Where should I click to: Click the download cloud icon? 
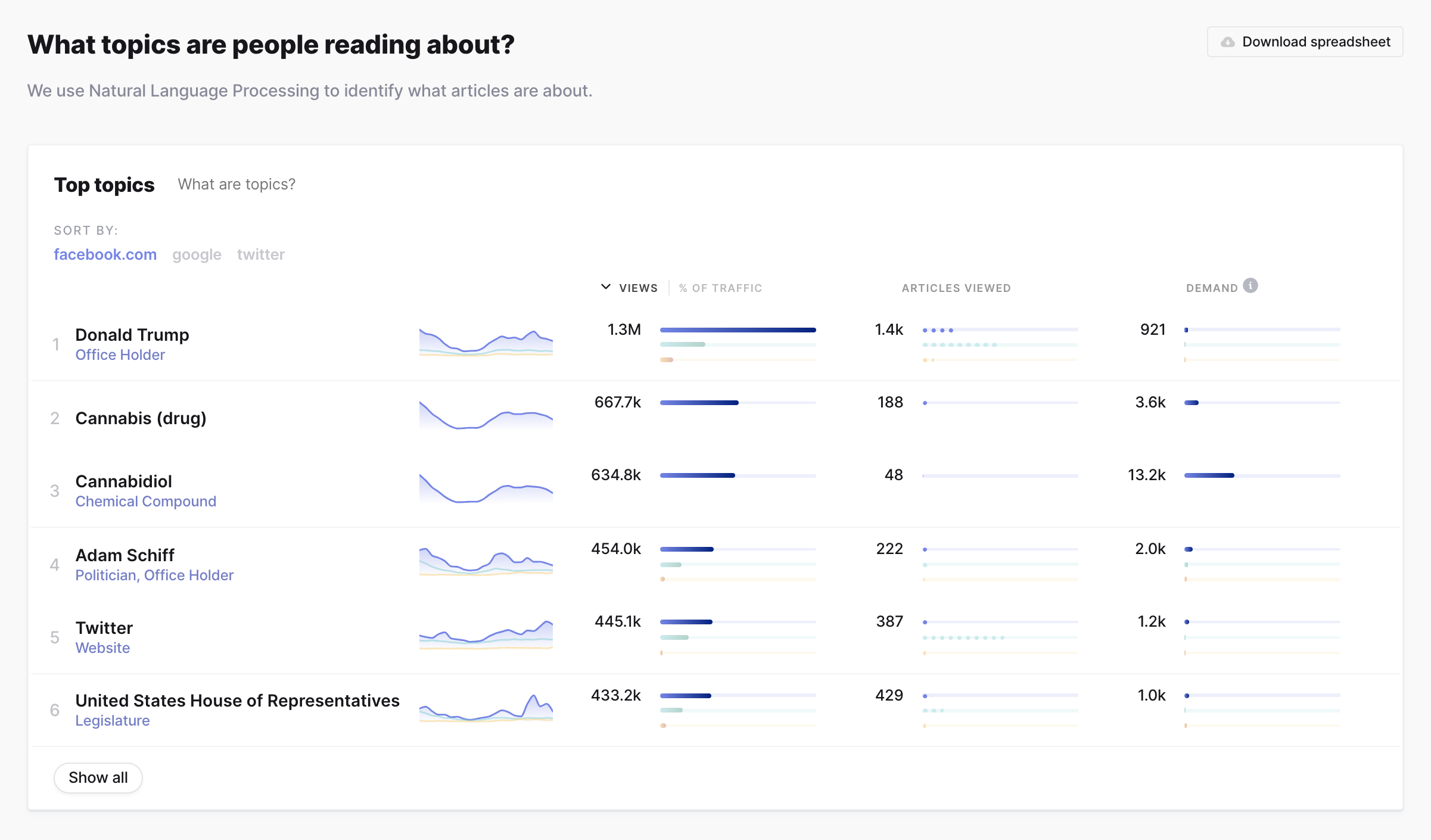[x=1227, y=42]
